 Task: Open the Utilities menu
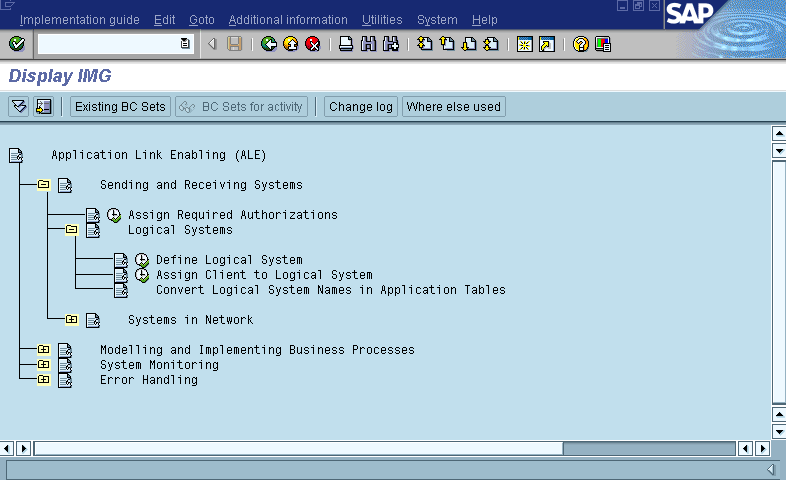click(x=382, y=20)
